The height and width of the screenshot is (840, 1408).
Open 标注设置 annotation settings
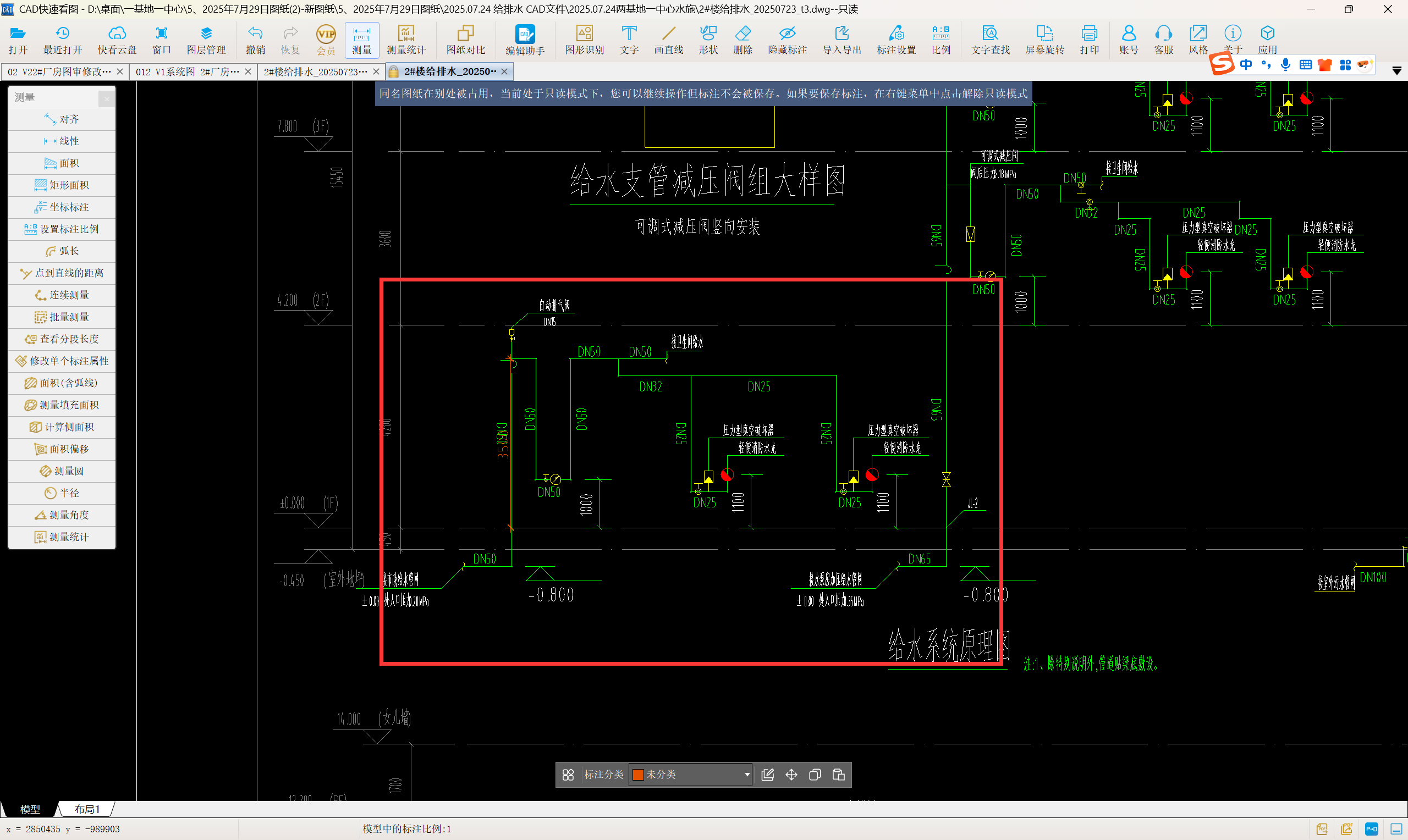tap(896, 40)
